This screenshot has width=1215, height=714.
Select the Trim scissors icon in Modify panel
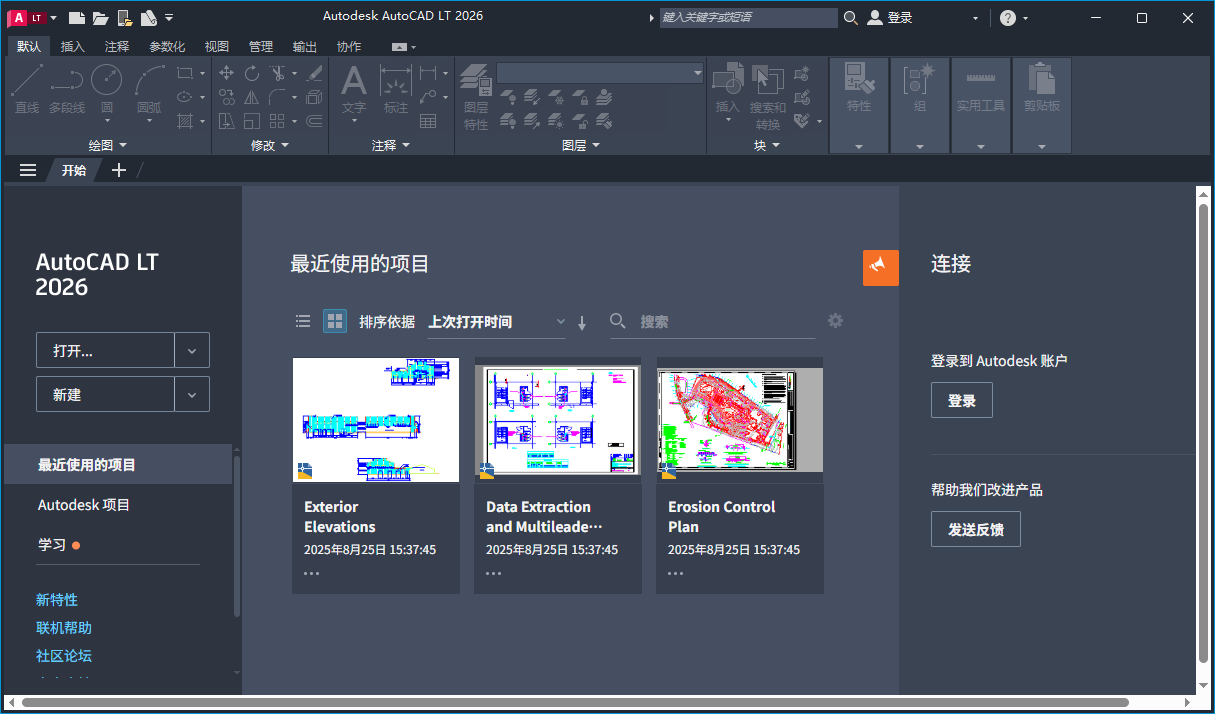click(x=278, y=73)
